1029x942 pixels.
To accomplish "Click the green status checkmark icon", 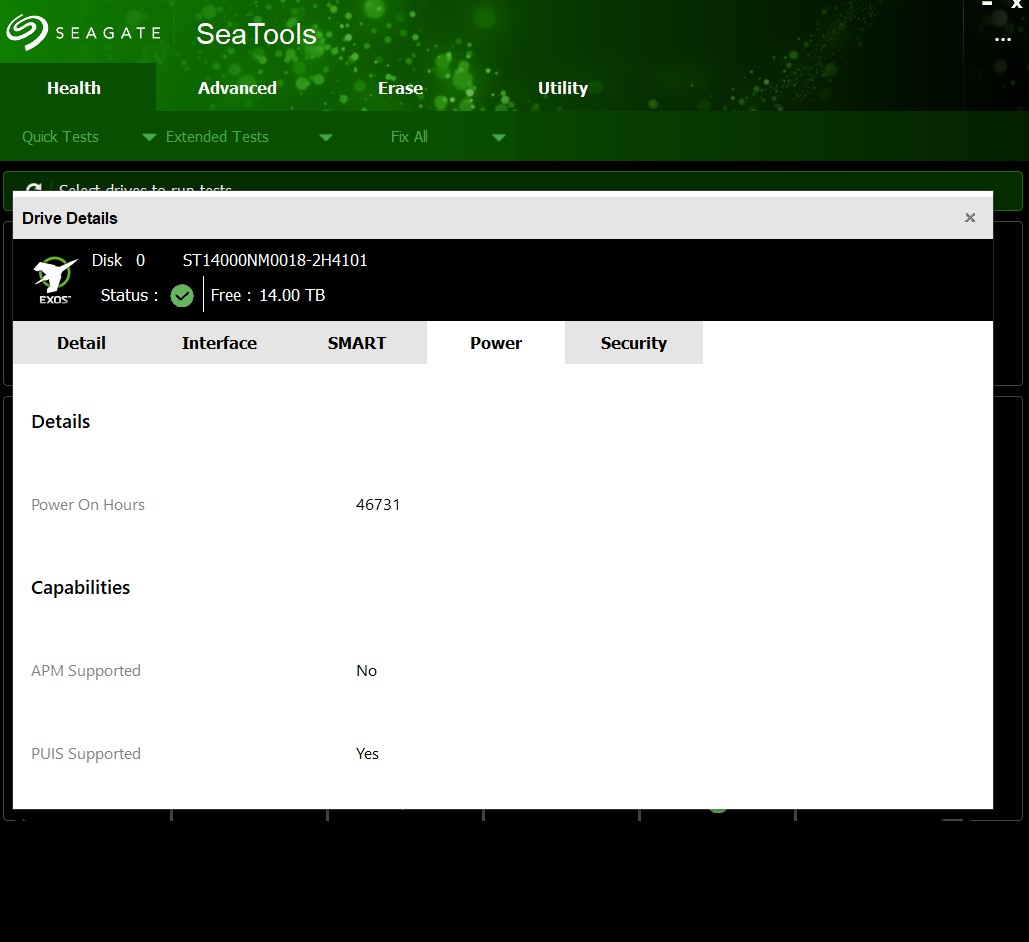I will click(x=182, y=296).
